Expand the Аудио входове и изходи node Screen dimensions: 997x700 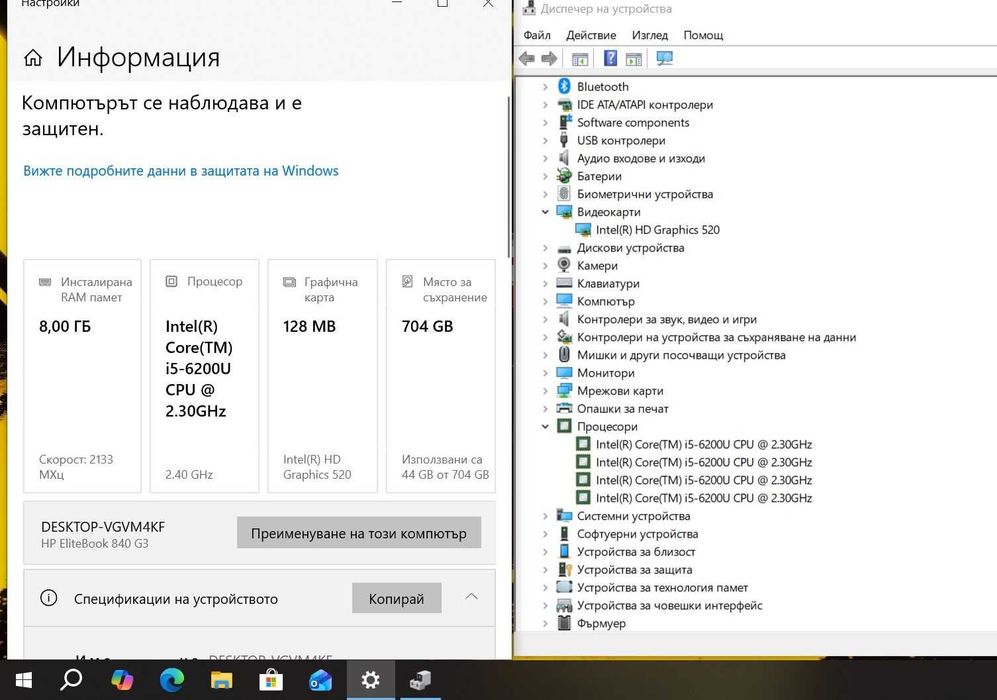pyautogui.click(x=545, y=158)
